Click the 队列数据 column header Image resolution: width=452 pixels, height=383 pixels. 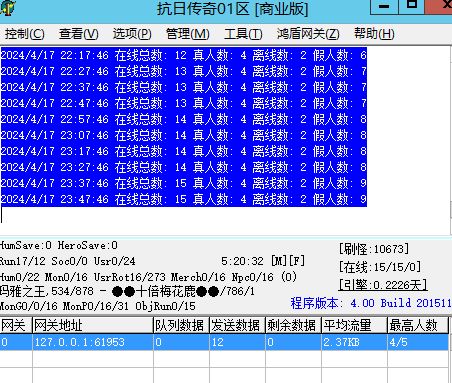[181, 325]
